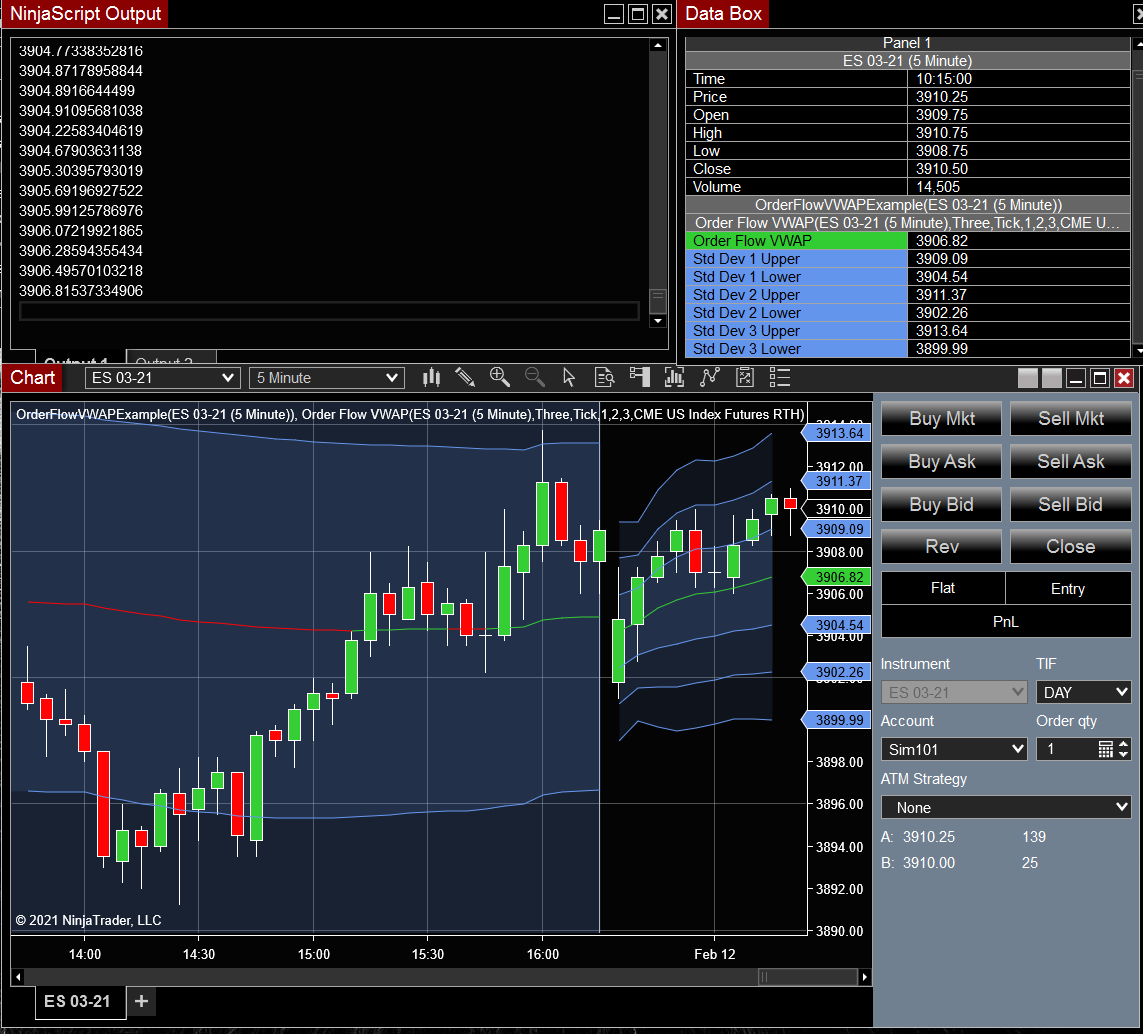
Task: Click the PnL display cell
Action: click(x=1006, y=621)
